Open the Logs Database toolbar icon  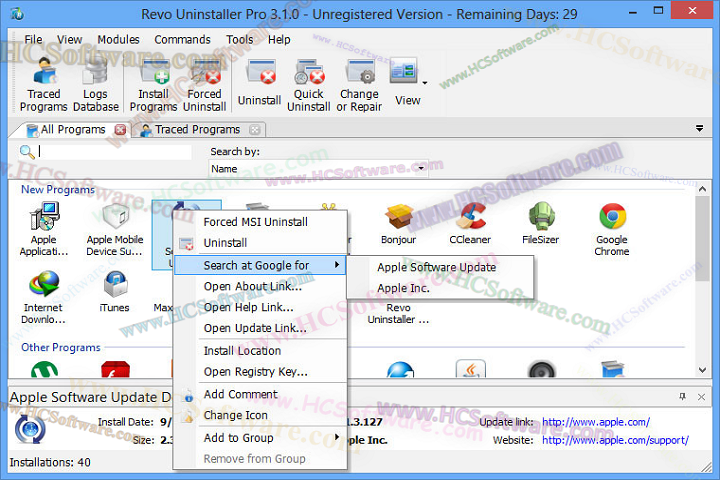coord(96,85)
